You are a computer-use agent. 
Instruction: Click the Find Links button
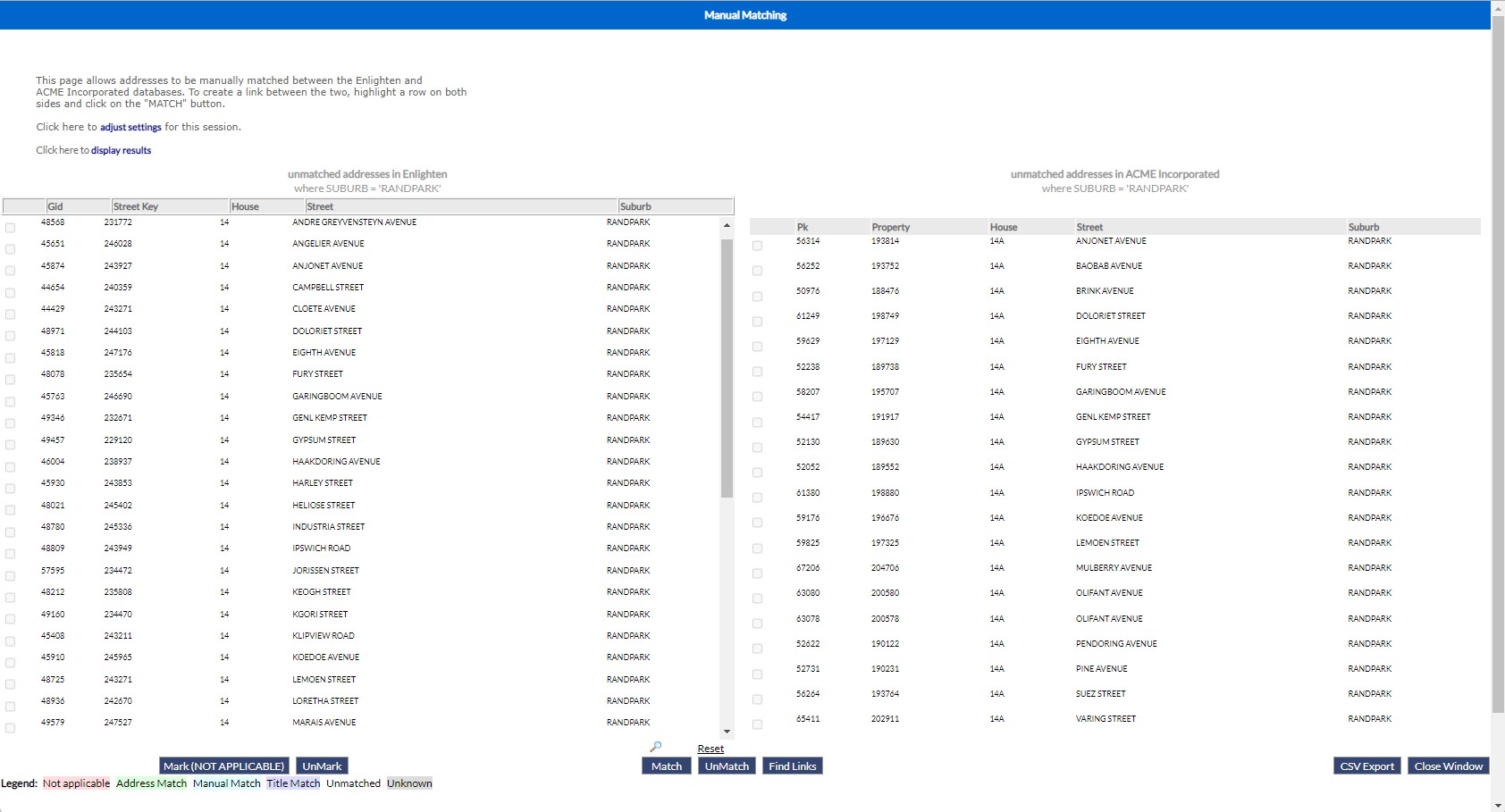[x=792, y=766]
